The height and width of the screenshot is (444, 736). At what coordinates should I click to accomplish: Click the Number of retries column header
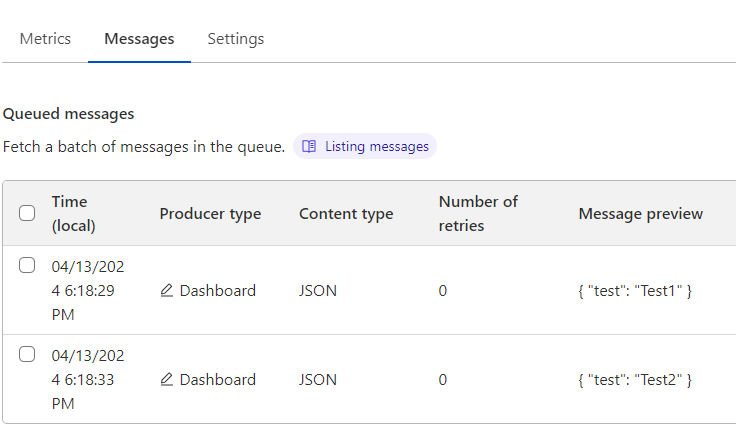click(478, 214)
